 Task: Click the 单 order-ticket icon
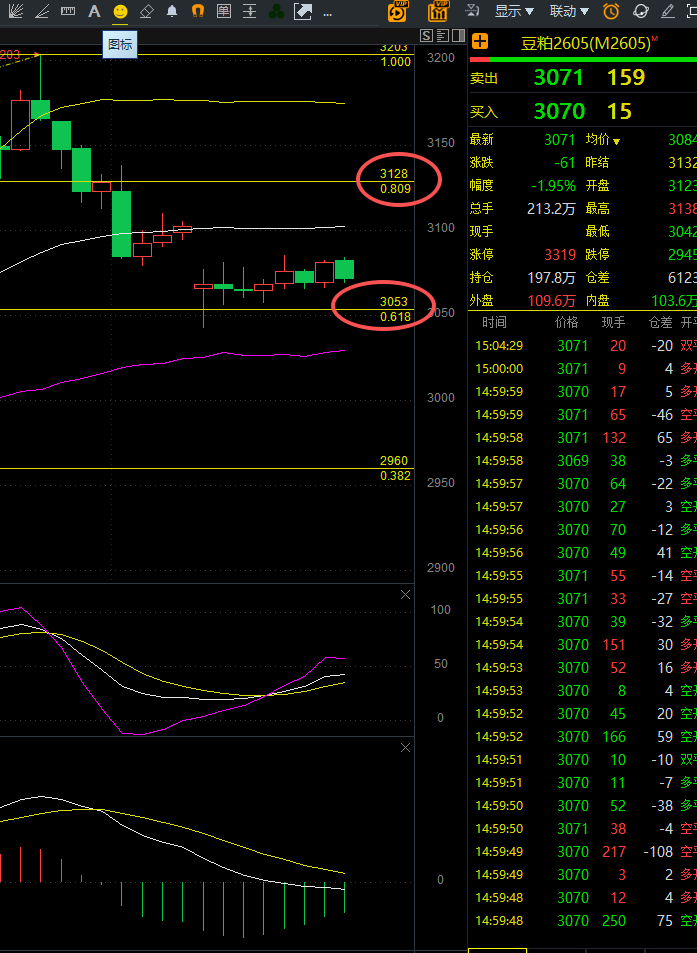(x=224, y=11)
